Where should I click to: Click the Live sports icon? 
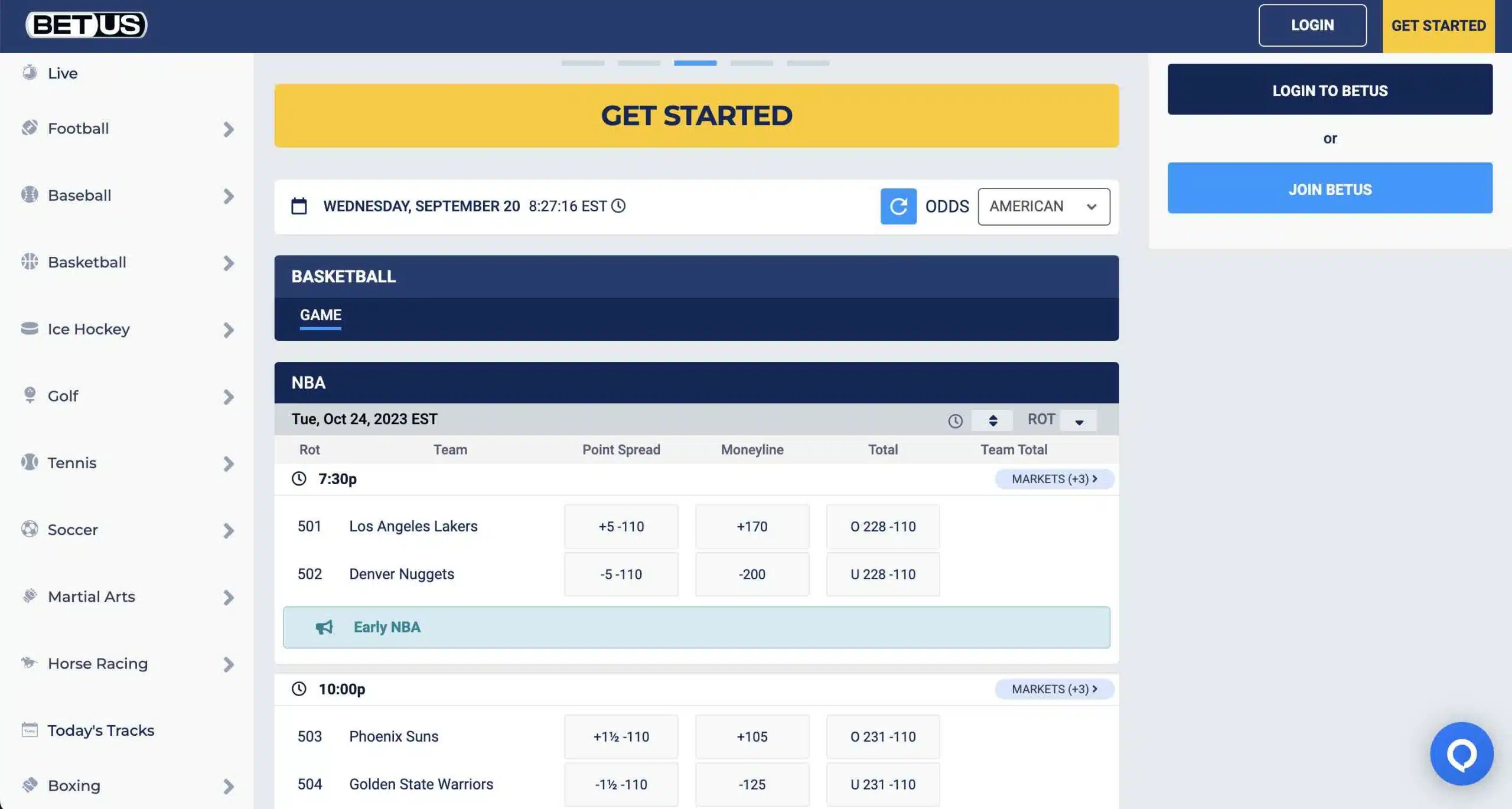tap(31, 72)
